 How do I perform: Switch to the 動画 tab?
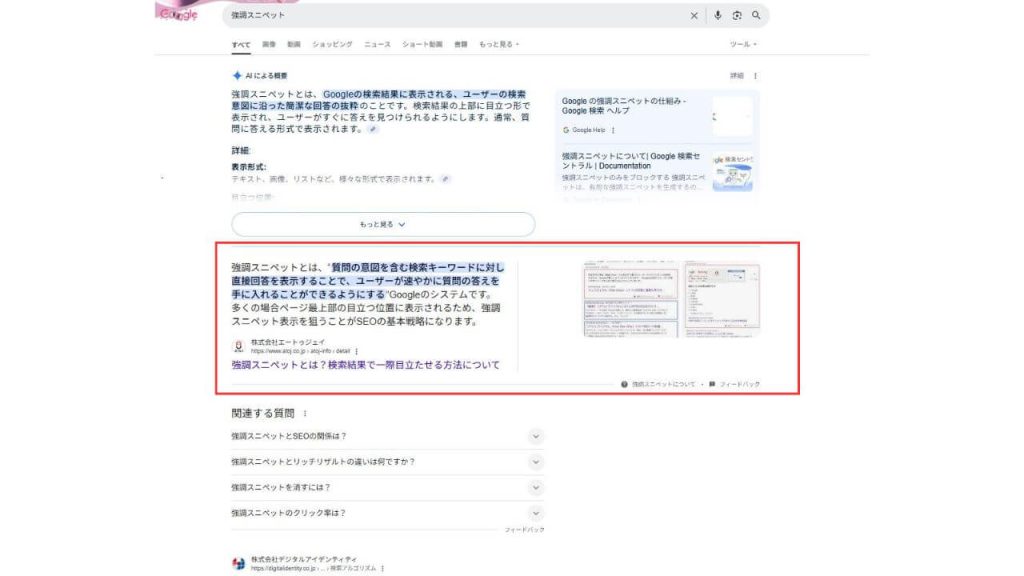click(x=294, y=44)
